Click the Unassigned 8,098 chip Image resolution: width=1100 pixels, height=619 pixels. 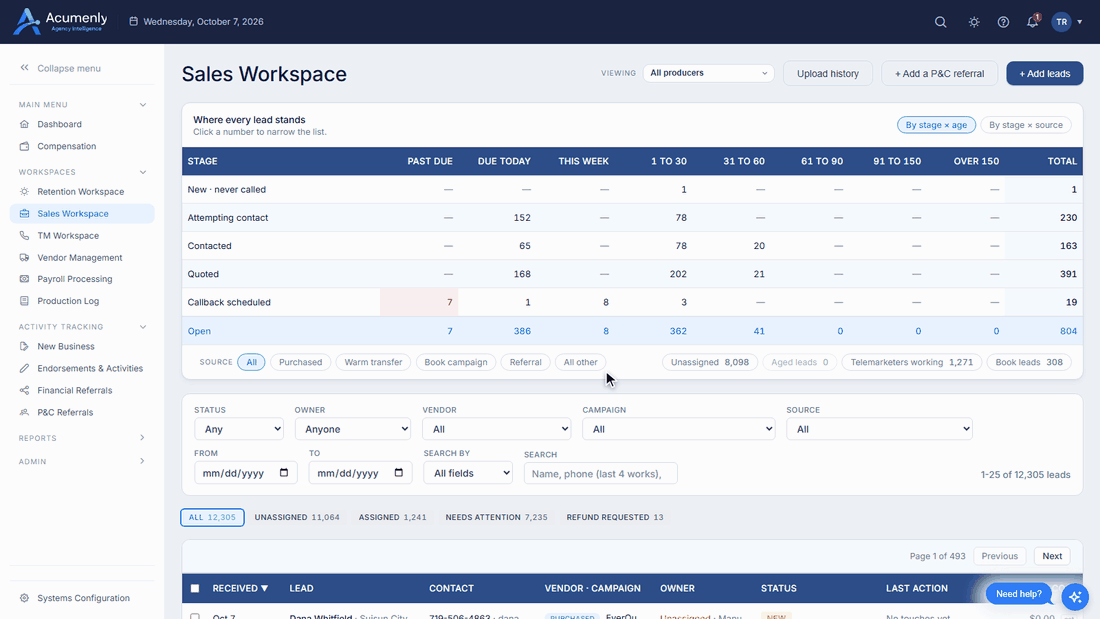tap(709, 362)
